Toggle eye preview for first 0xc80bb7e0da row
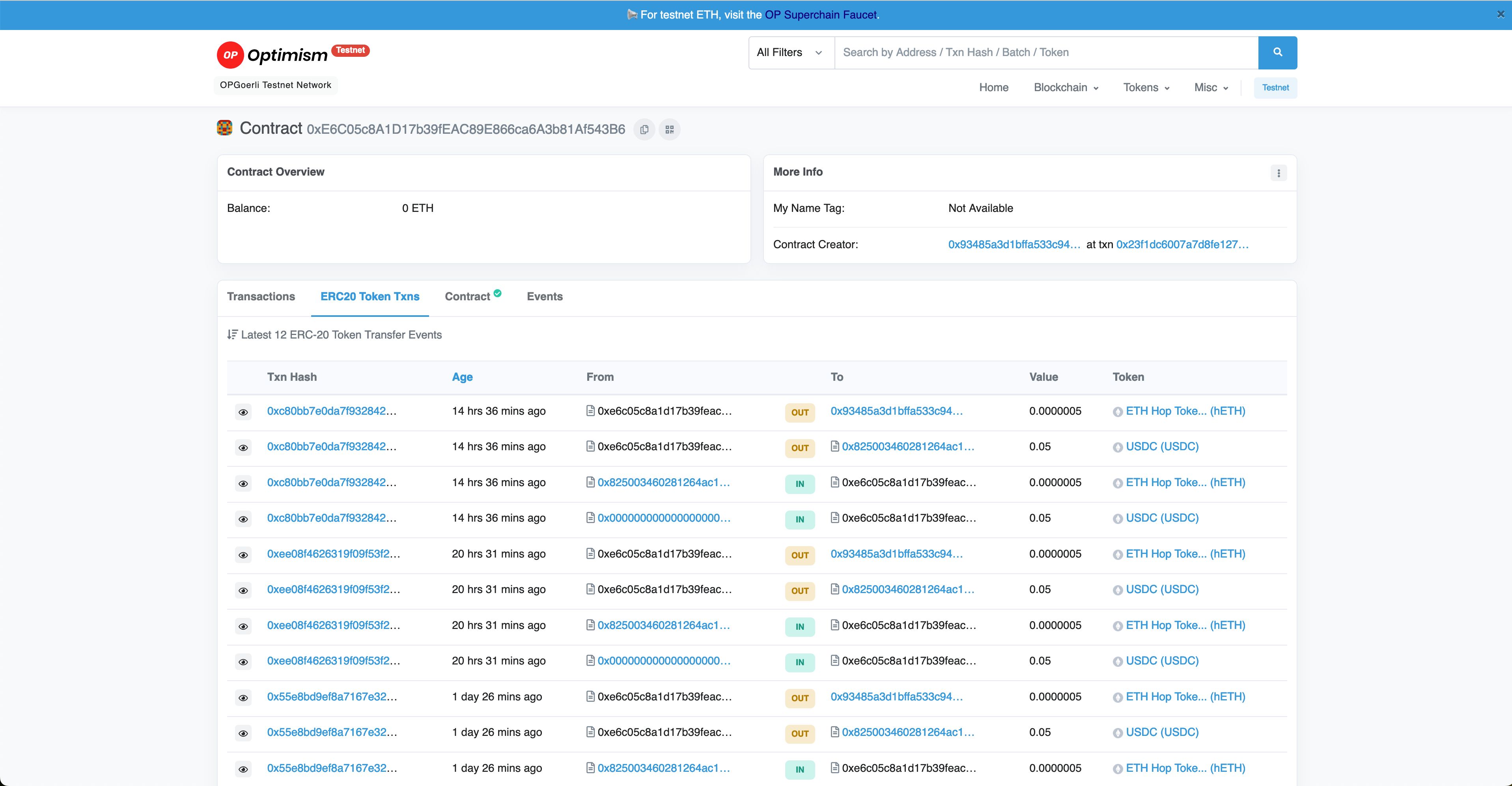Screen dimensions: 1512x786 pos(243,412)
